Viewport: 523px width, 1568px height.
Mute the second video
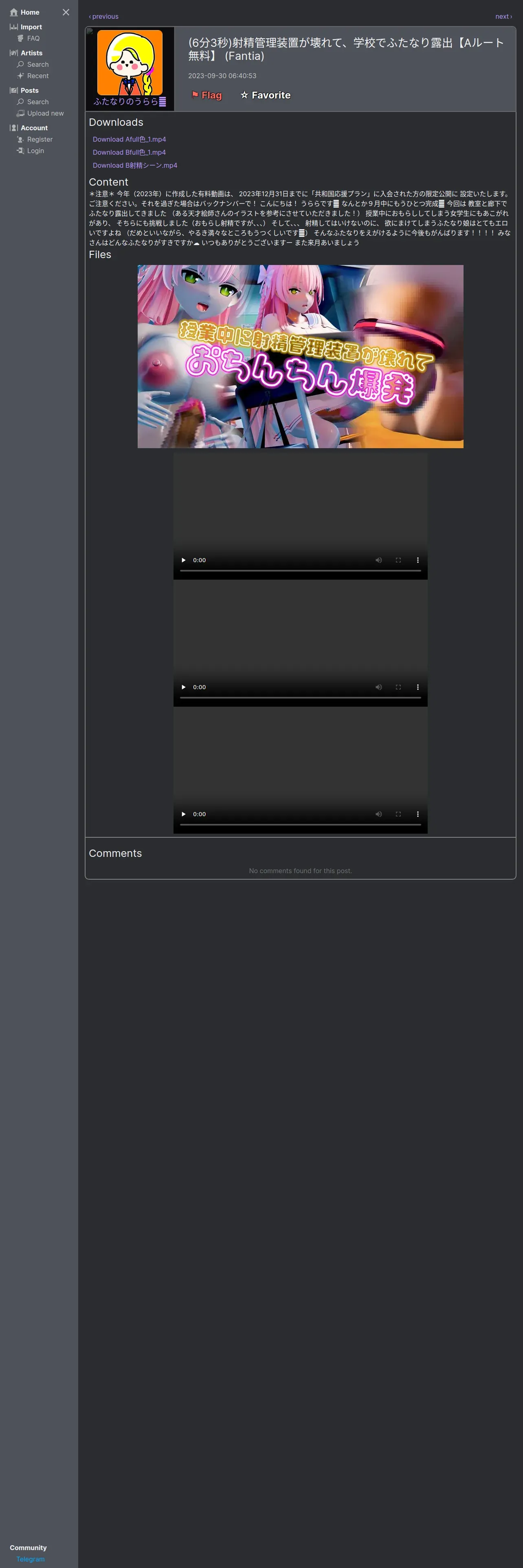point(379,687)
